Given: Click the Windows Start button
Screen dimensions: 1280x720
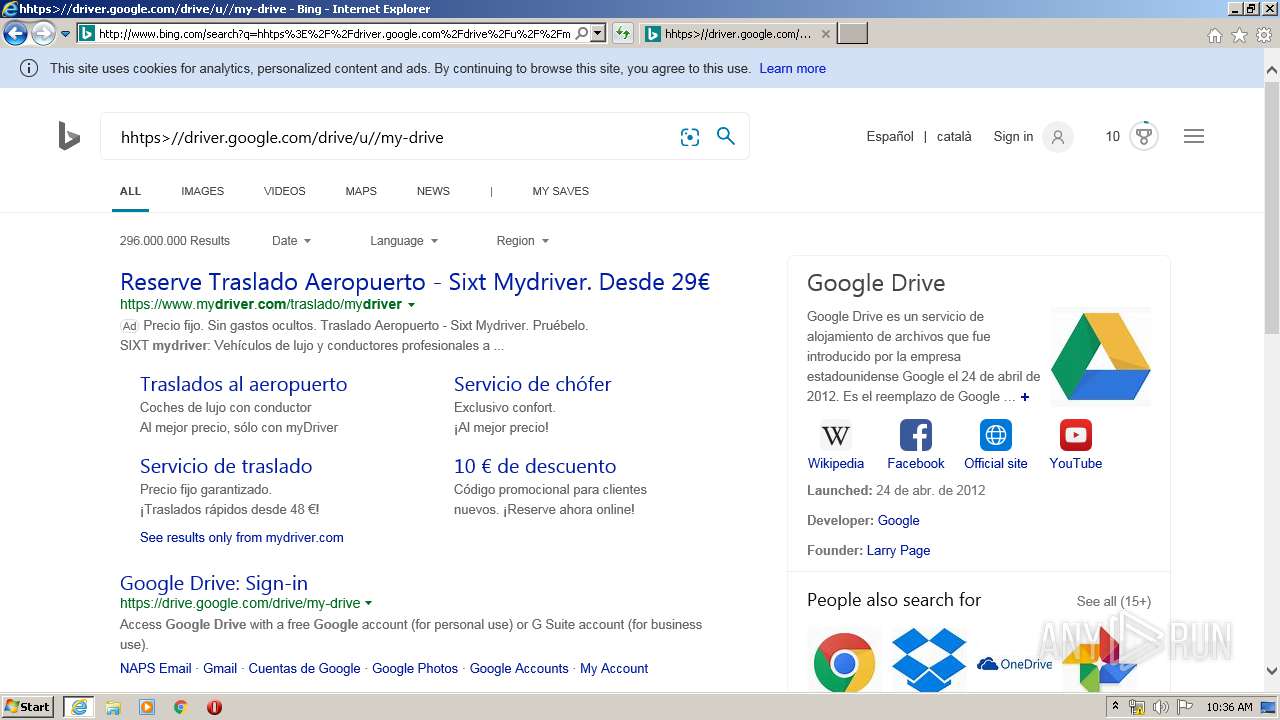Looking at the screenshot, I should [x=28, y=707].
